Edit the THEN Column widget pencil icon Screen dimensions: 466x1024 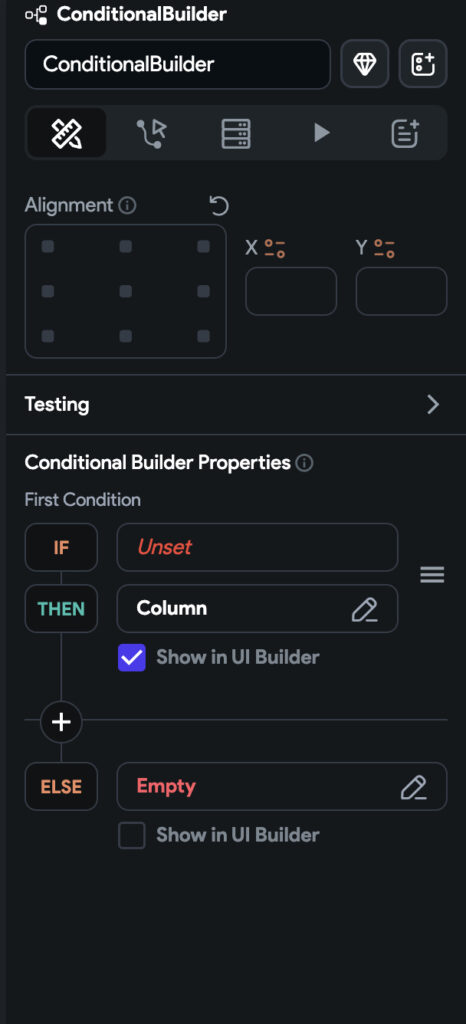click(x=364, y=609)
